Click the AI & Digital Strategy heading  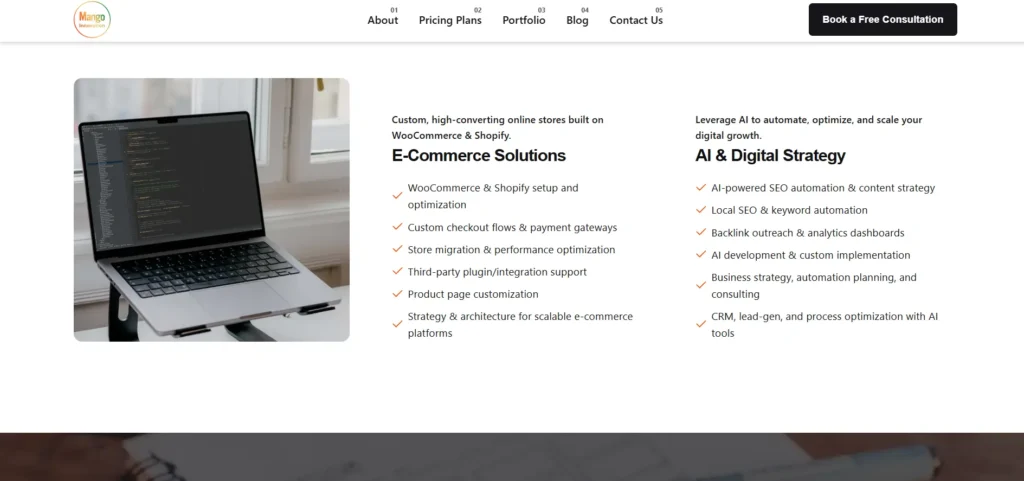click(x=771, y=155)
